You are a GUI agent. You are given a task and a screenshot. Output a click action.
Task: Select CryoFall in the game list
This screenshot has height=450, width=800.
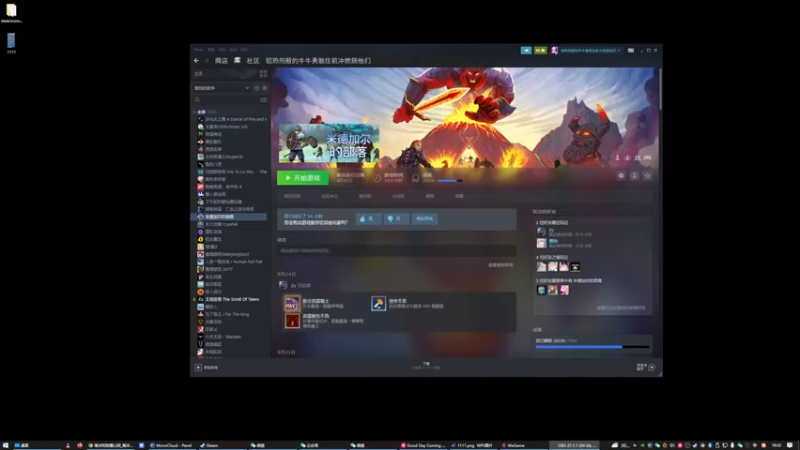218,224
